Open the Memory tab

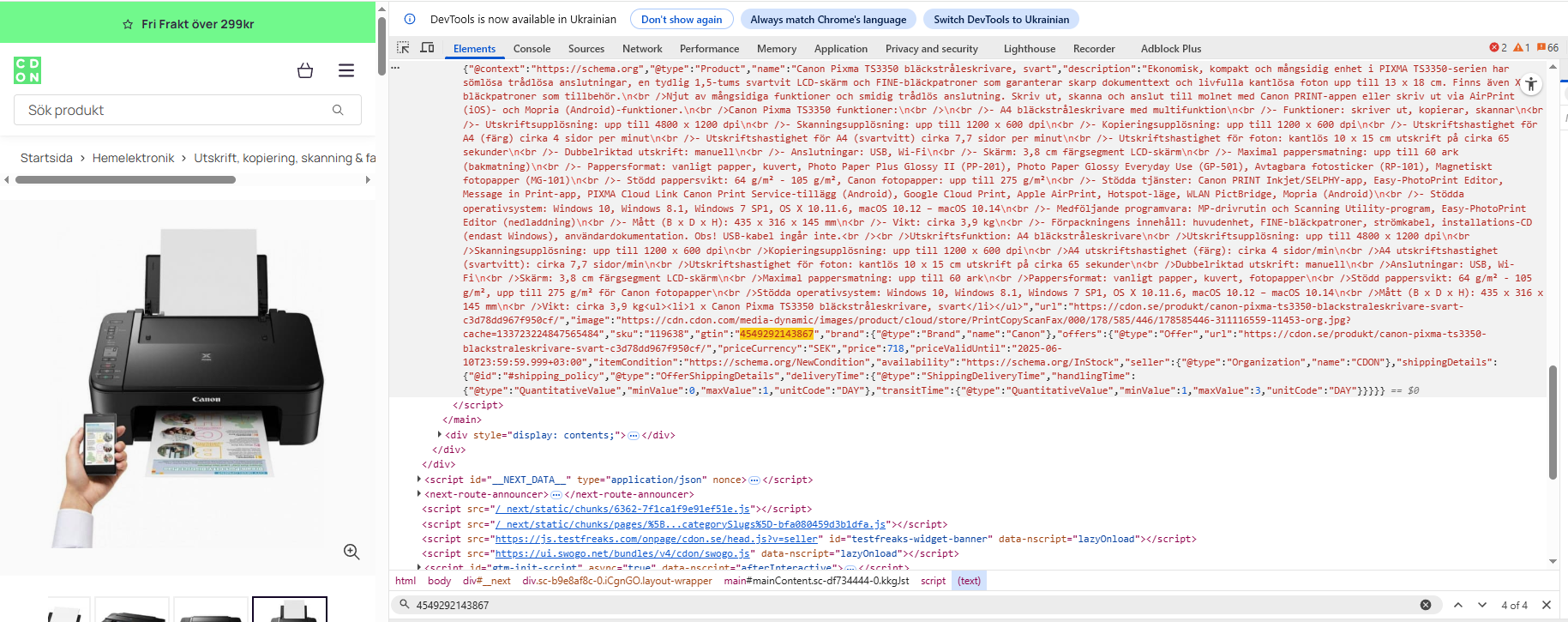(777, 49)
